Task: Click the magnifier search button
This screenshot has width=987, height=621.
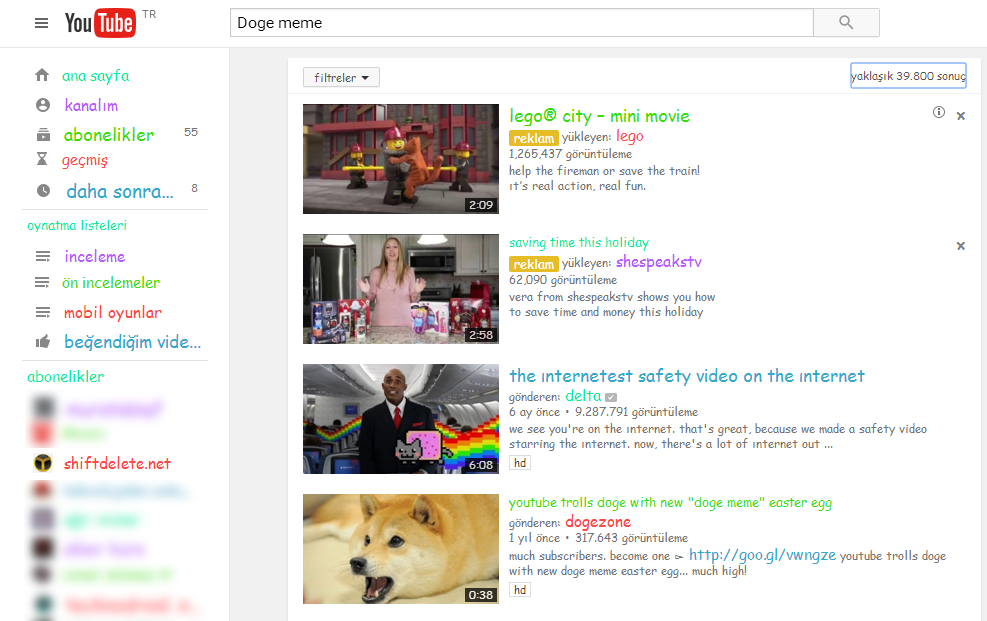Action: click(846, 23)
